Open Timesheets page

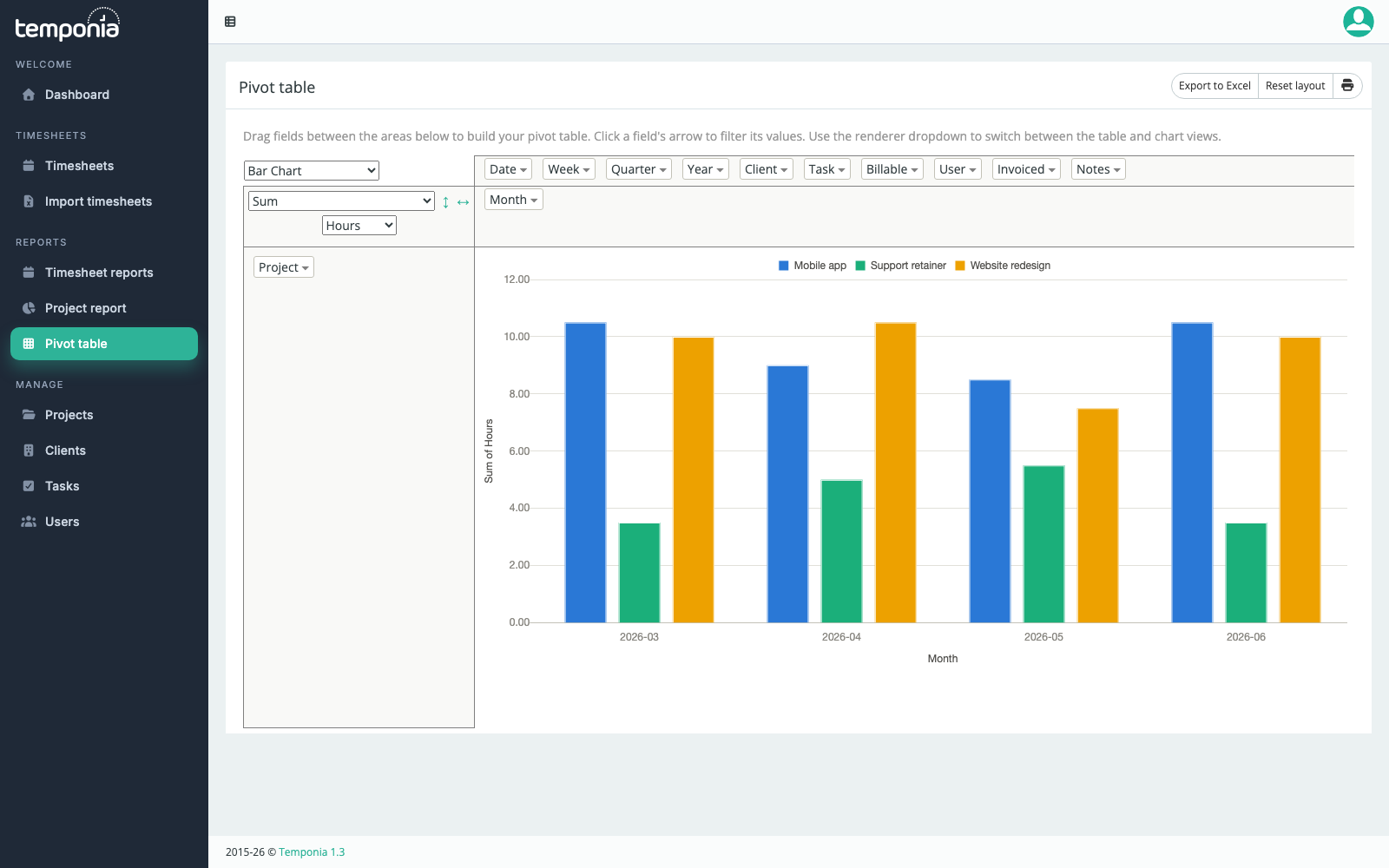click(x=104, y=166)
